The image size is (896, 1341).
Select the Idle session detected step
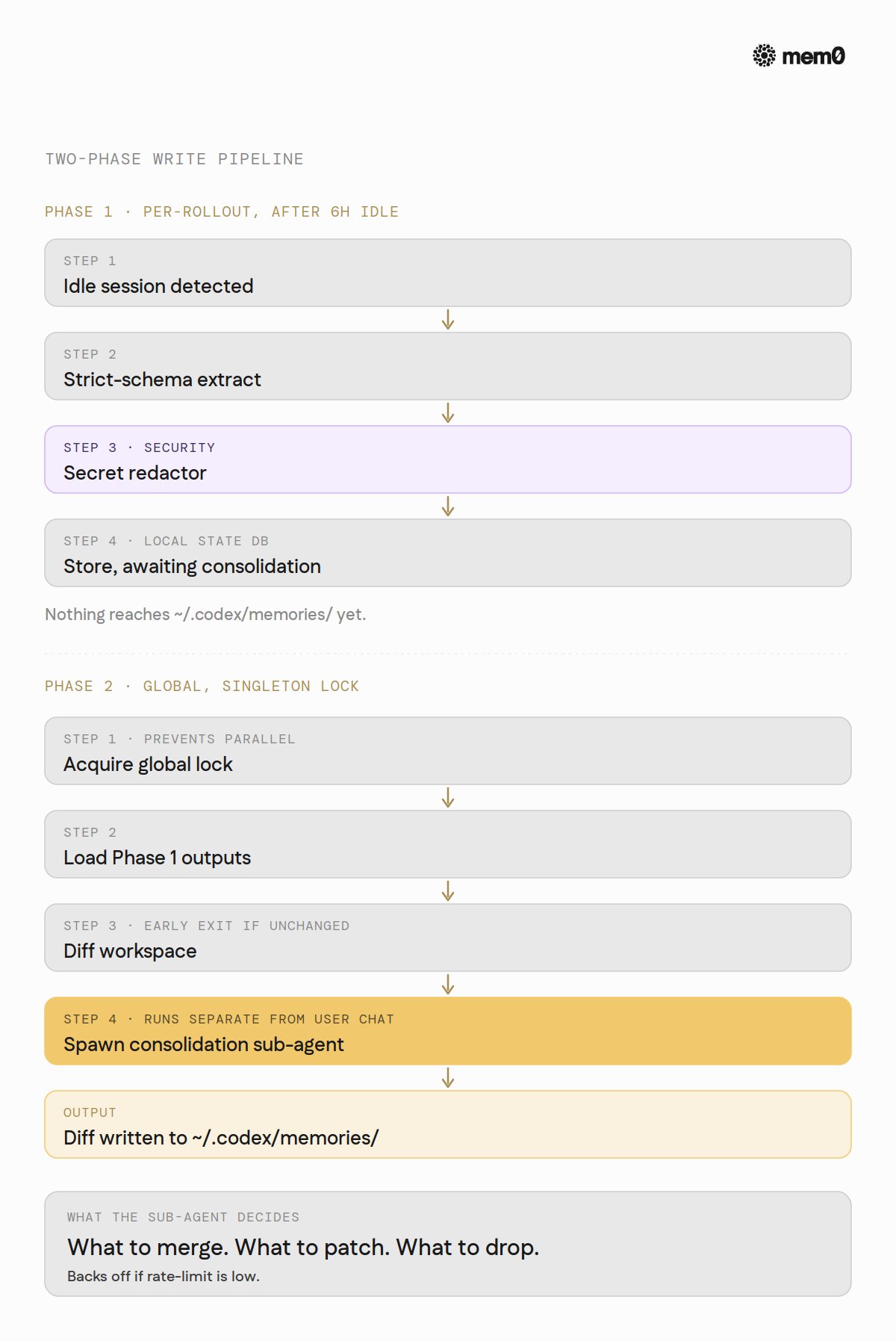pos(448,273)
